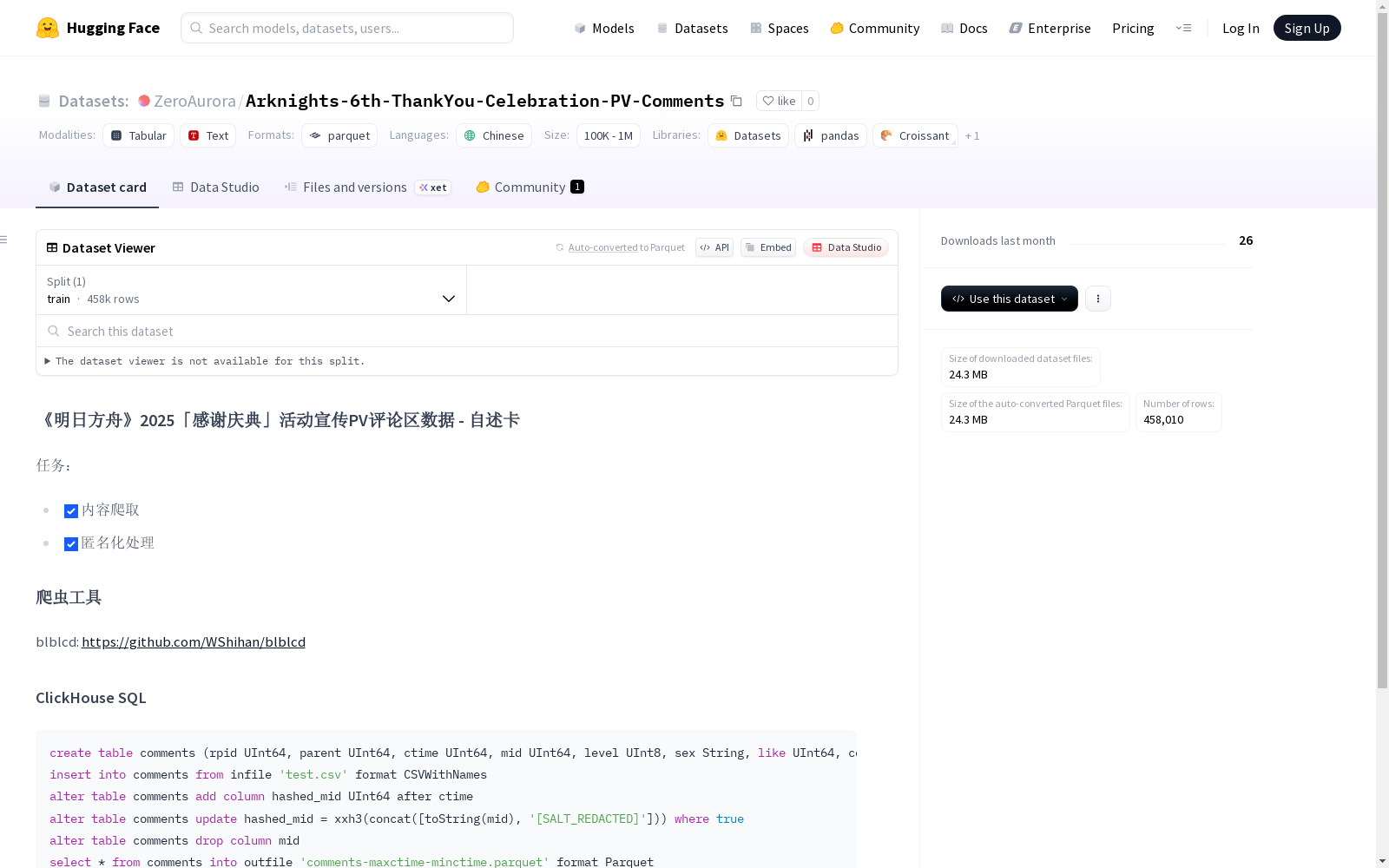Open the Pricing link

click(x=1133, y=28)
